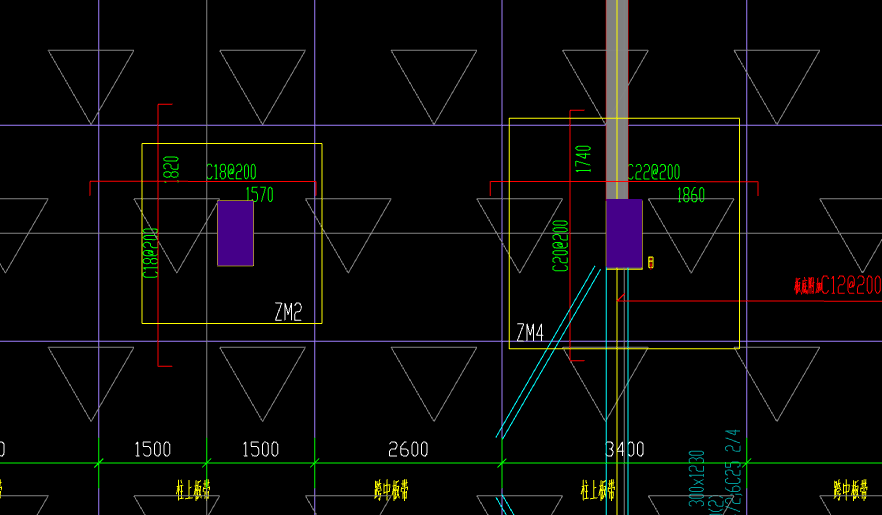Image resolution: width=882 pixels, height=515 pixels.
Task: Pick the 跨中板带 label below 2600 dimension
Action: (391, 490)
